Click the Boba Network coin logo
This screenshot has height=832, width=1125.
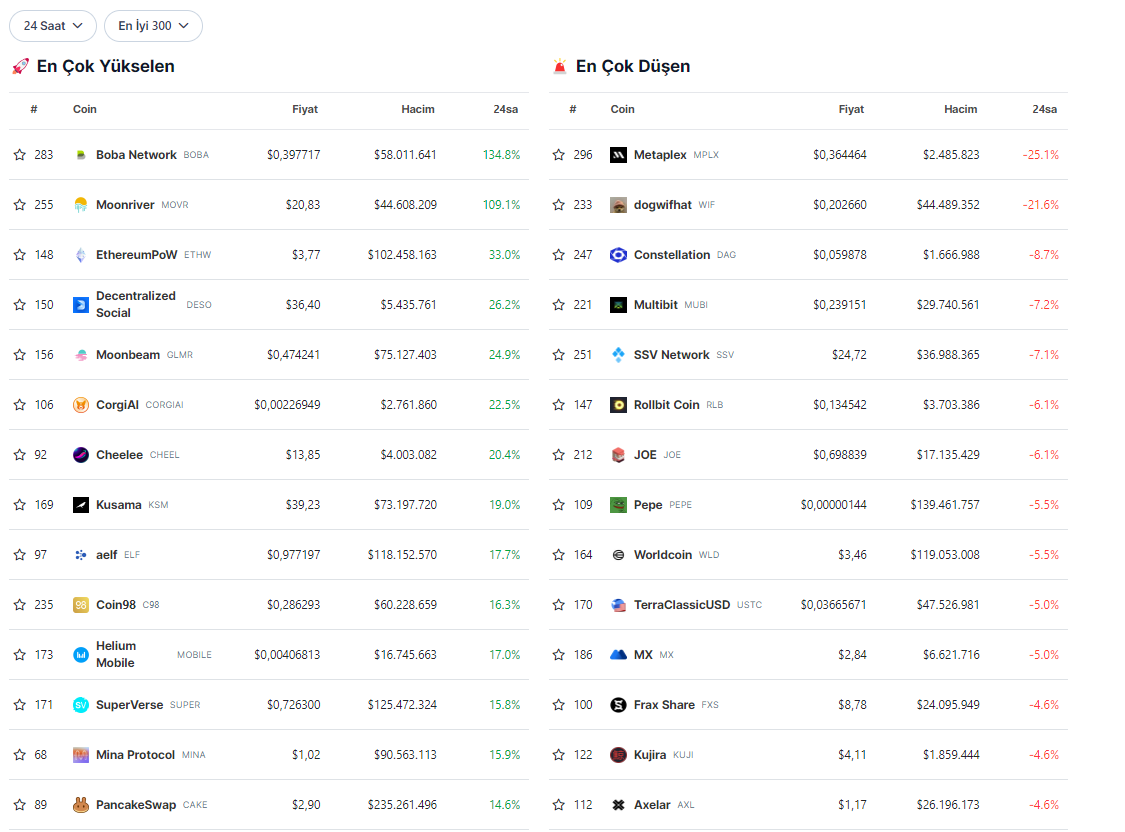[81, 155]
